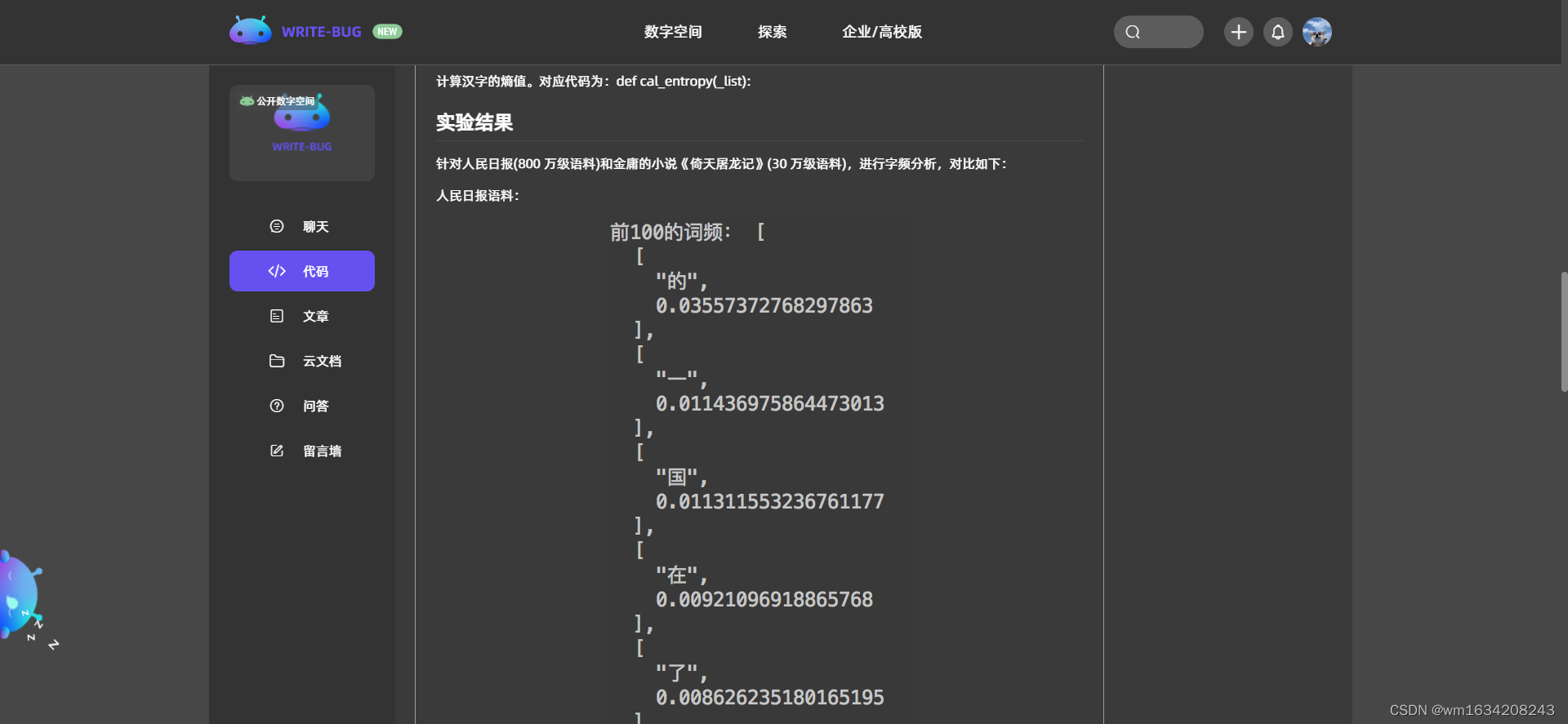
Task: Click the value 0.03557372768297863
Action: [764, 305]
